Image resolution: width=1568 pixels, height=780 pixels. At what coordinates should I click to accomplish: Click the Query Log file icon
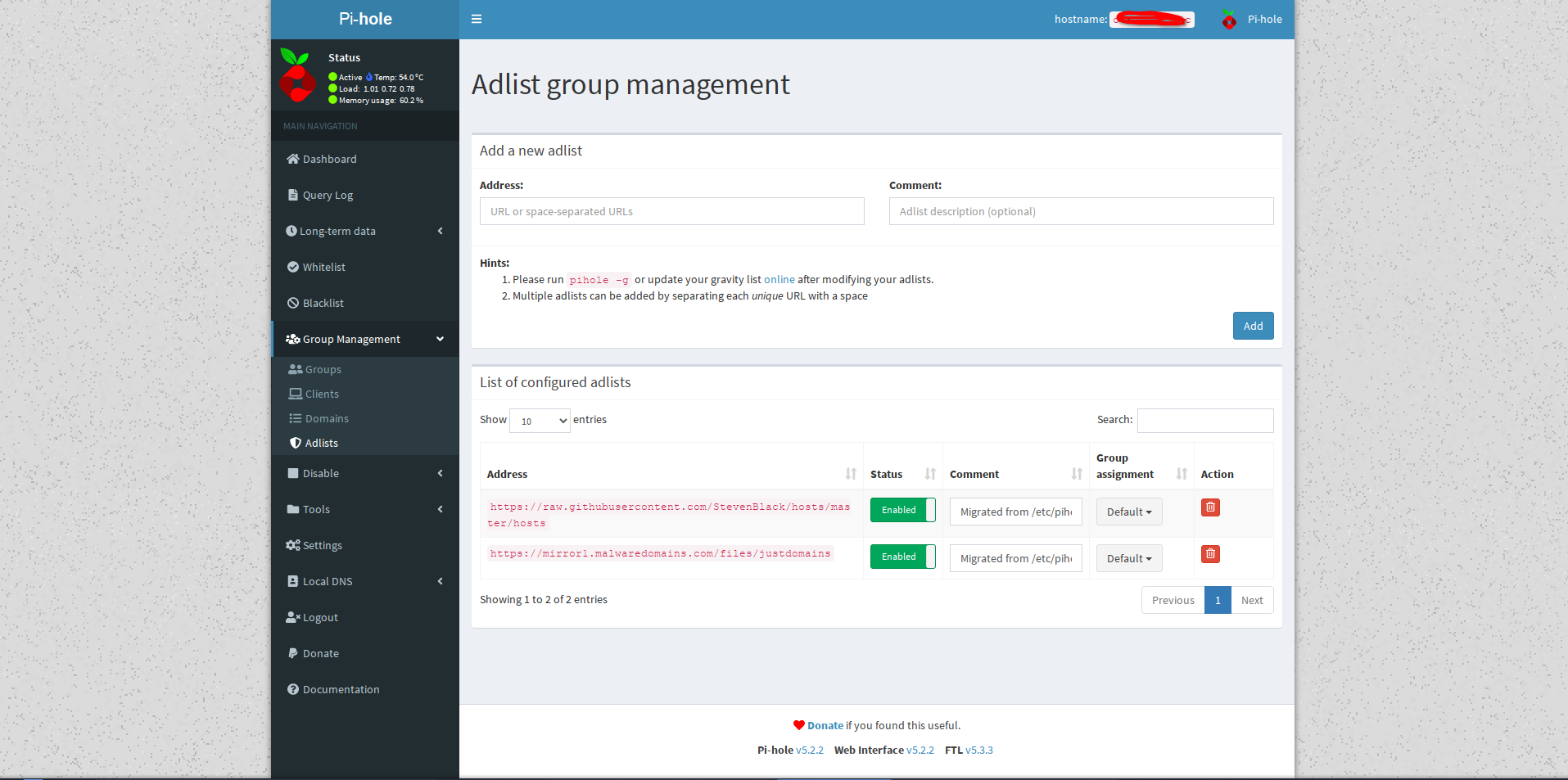pos(292,195)
